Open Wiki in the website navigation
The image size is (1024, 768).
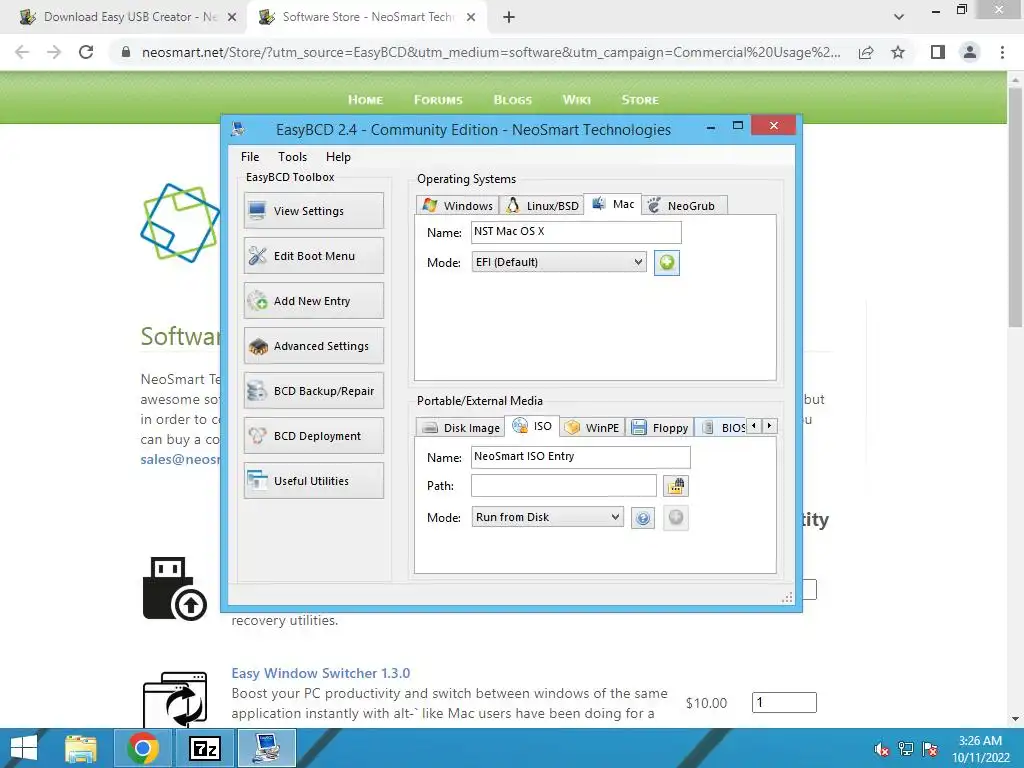coord(577,100)
